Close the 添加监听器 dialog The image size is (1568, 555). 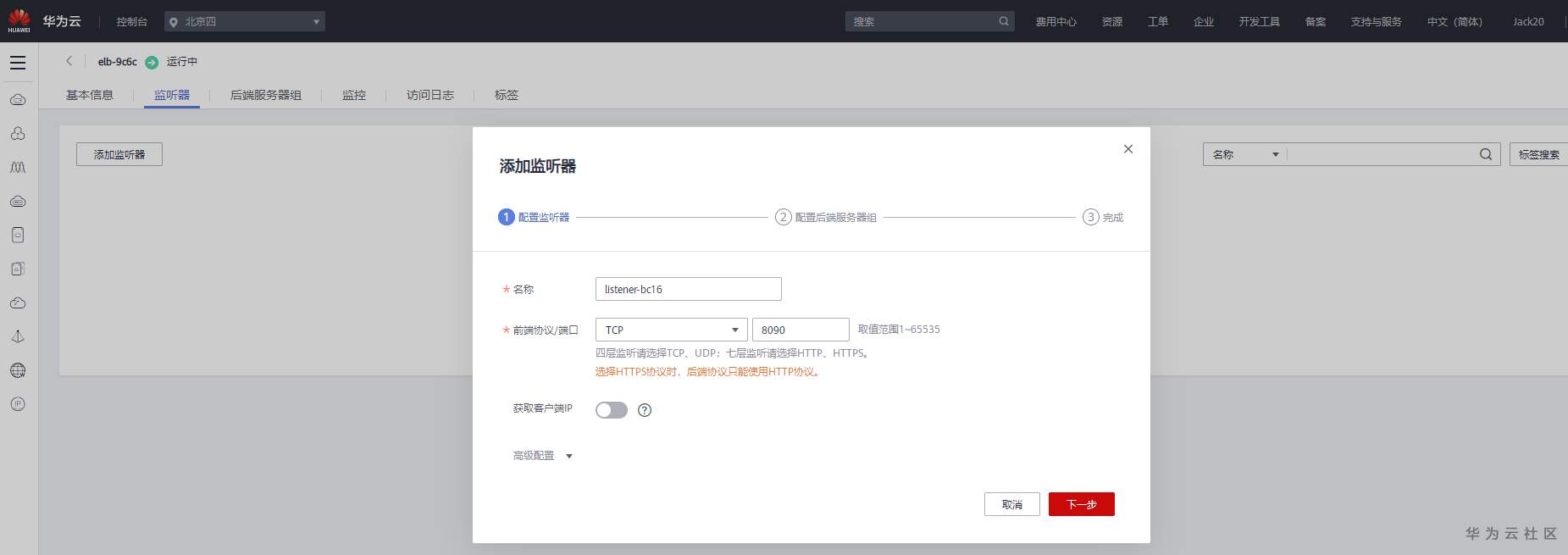[1128, 149]
